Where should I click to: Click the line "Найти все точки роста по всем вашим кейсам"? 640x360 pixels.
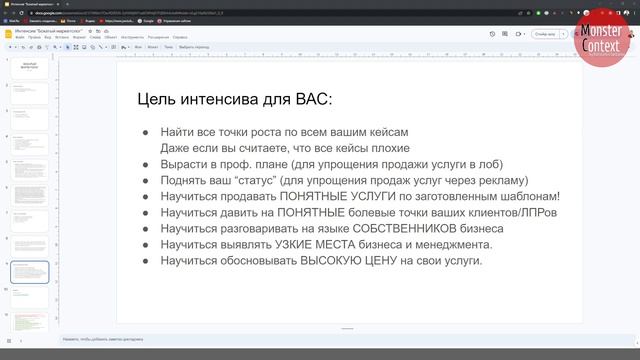[284, 132]
